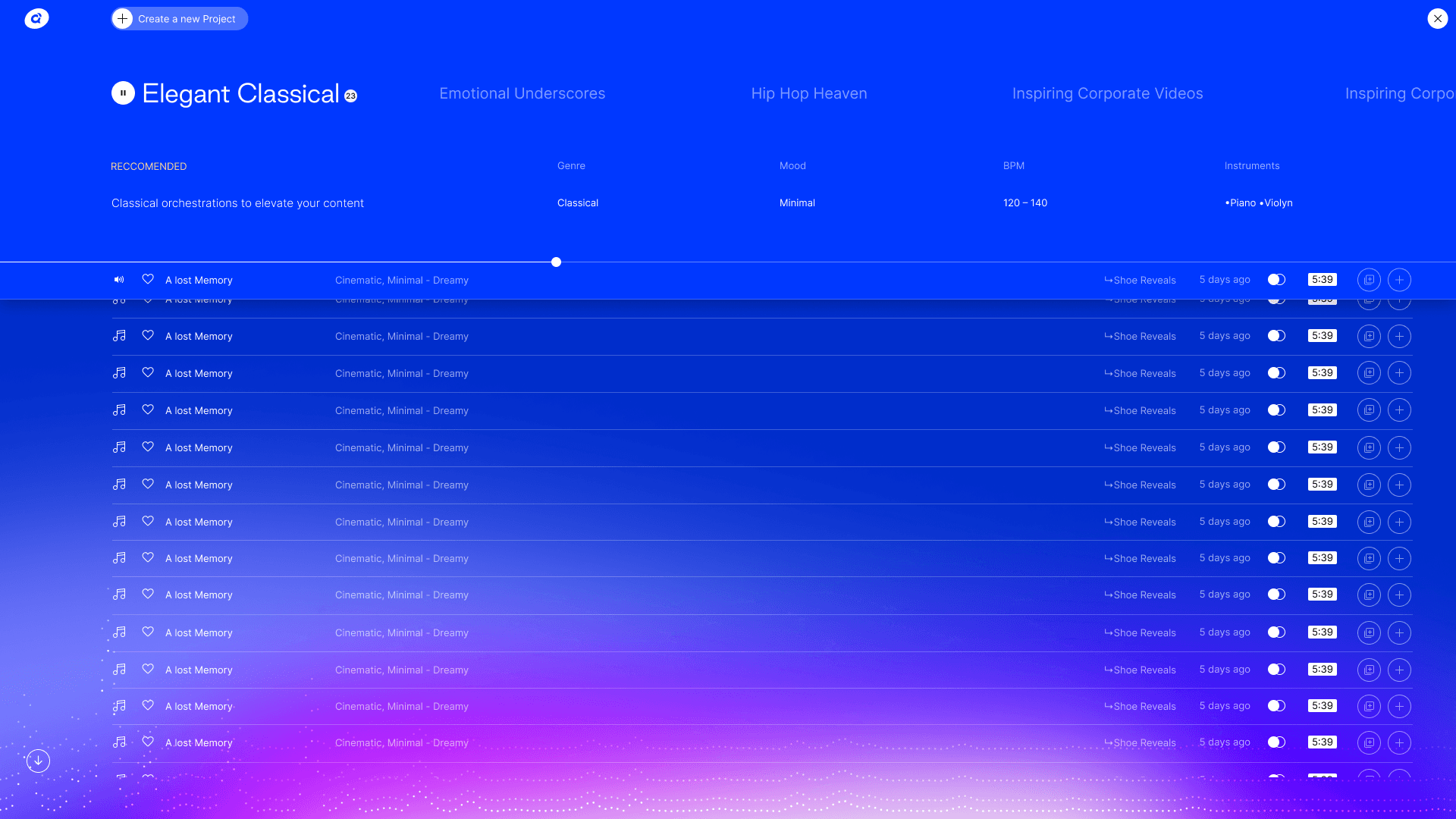Like the currently playing A lost Memory track
This screenshot has width=1456, height=819.
tap(148, 280)
